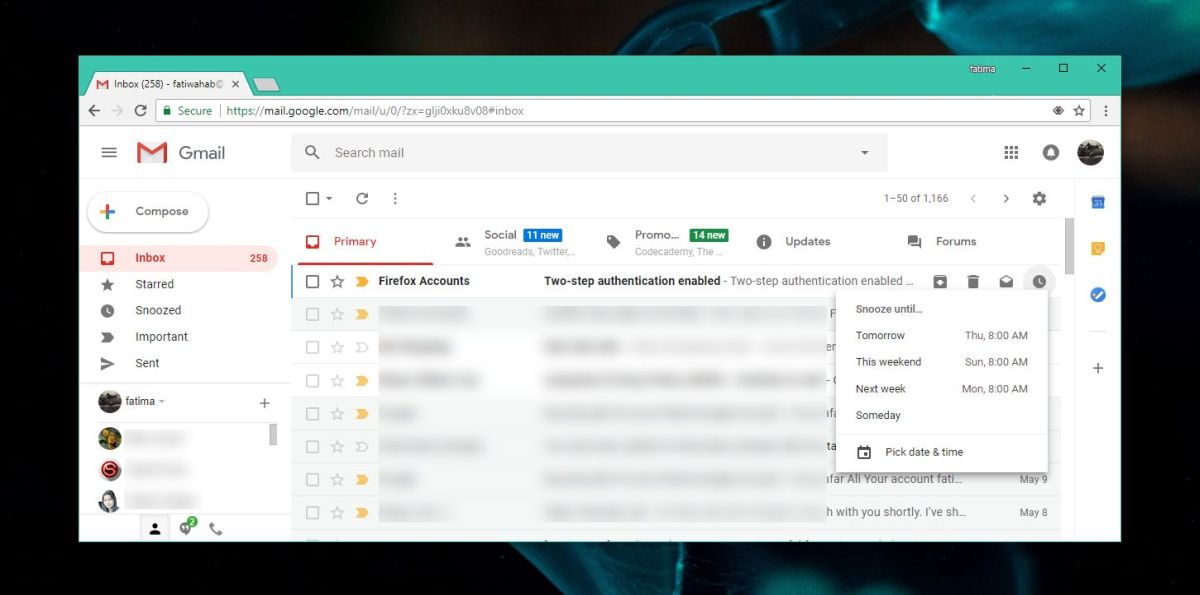Click the Snooze clock icon on Firefox Accounts
1200x595 pixels.
1039,282
